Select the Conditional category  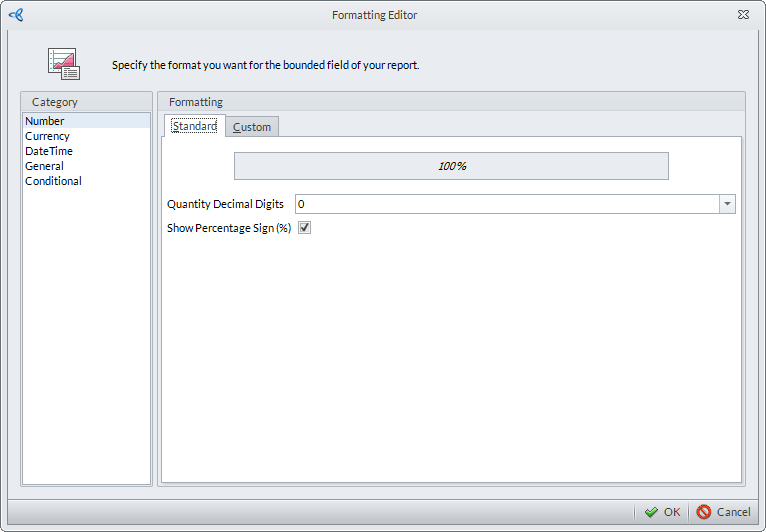(x=53, y=181)
